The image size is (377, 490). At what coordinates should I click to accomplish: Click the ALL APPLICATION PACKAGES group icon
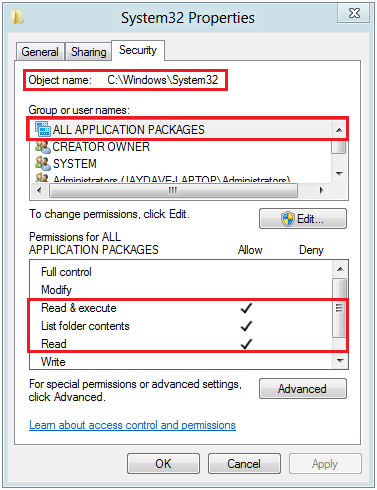click(43, 129)
